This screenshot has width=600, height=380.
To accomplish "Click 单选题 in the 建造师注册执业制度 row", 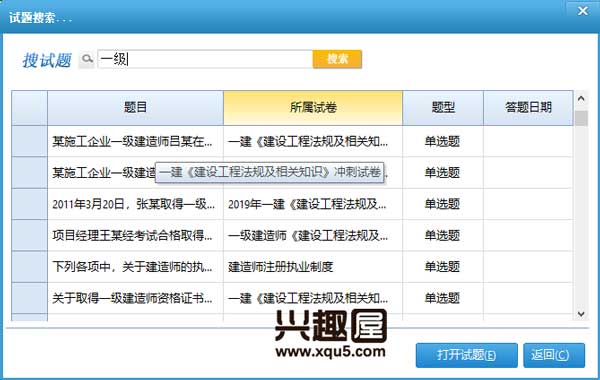I will tap(442, 267).
